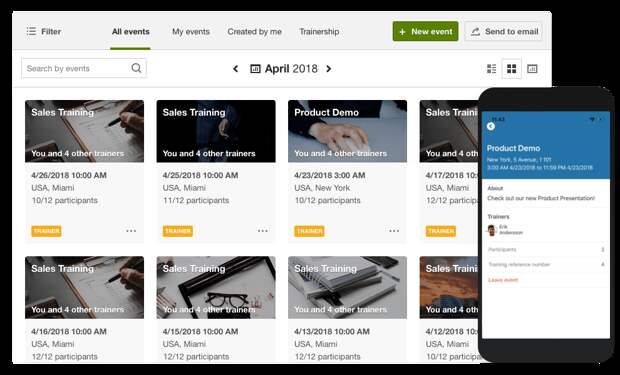The height and width of the screenshot is (375, 620).
Task: Click the Filter list icon
Action: point(31,31)
